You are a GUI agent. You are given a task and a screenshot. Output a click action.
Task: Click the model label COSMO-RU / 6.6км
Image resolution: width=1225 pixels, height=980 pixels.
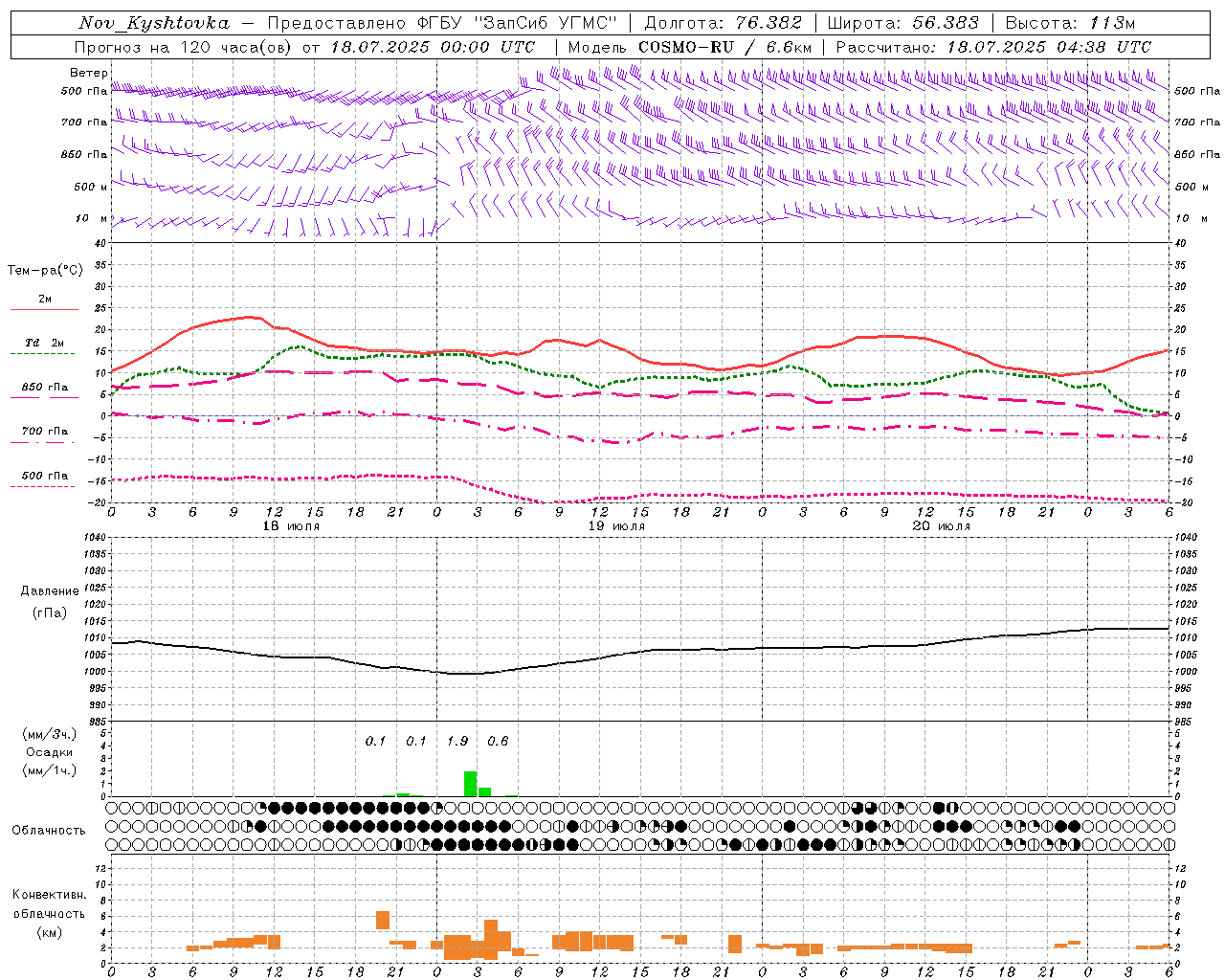pyautogui.click(x=724, y=47)
